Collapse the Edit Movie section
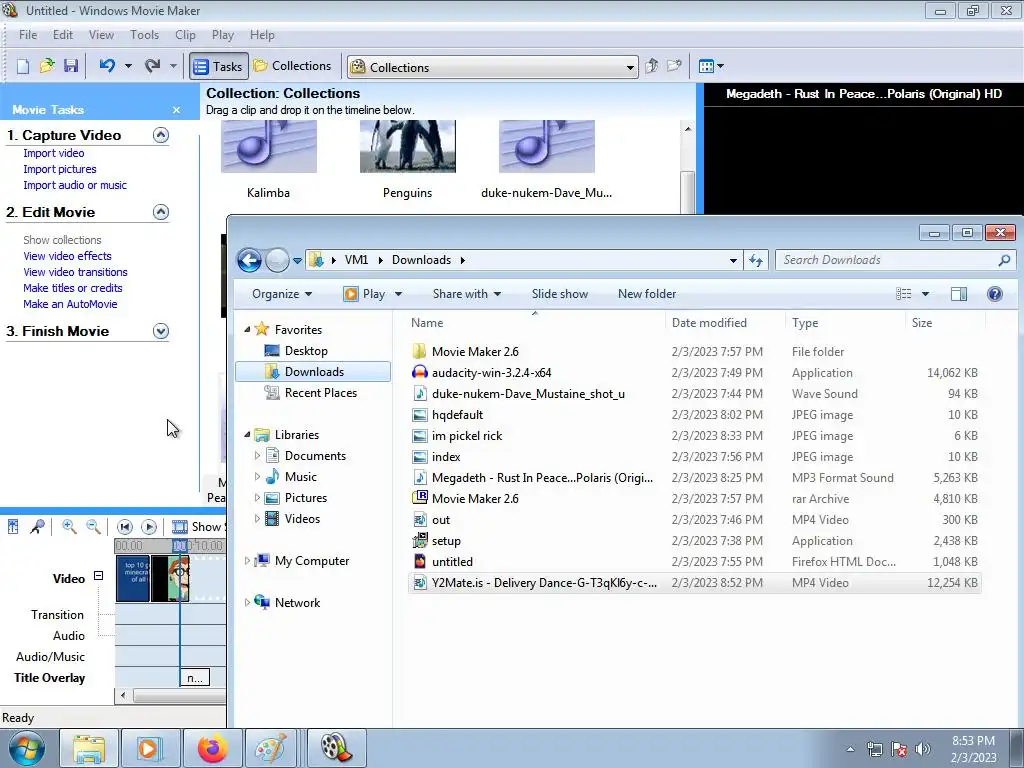The image size is (1024, 768). click(161, 212)
